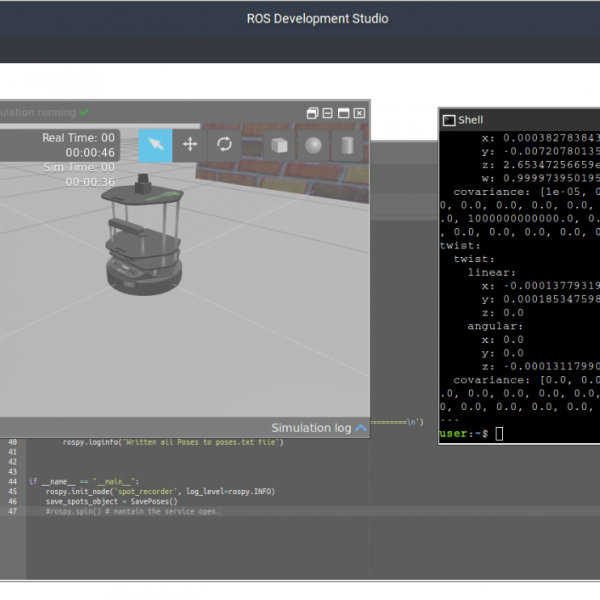Click the 'linear:' line in Shell
The width and height of the screenshot is (600, 600).
click(491, 273)
